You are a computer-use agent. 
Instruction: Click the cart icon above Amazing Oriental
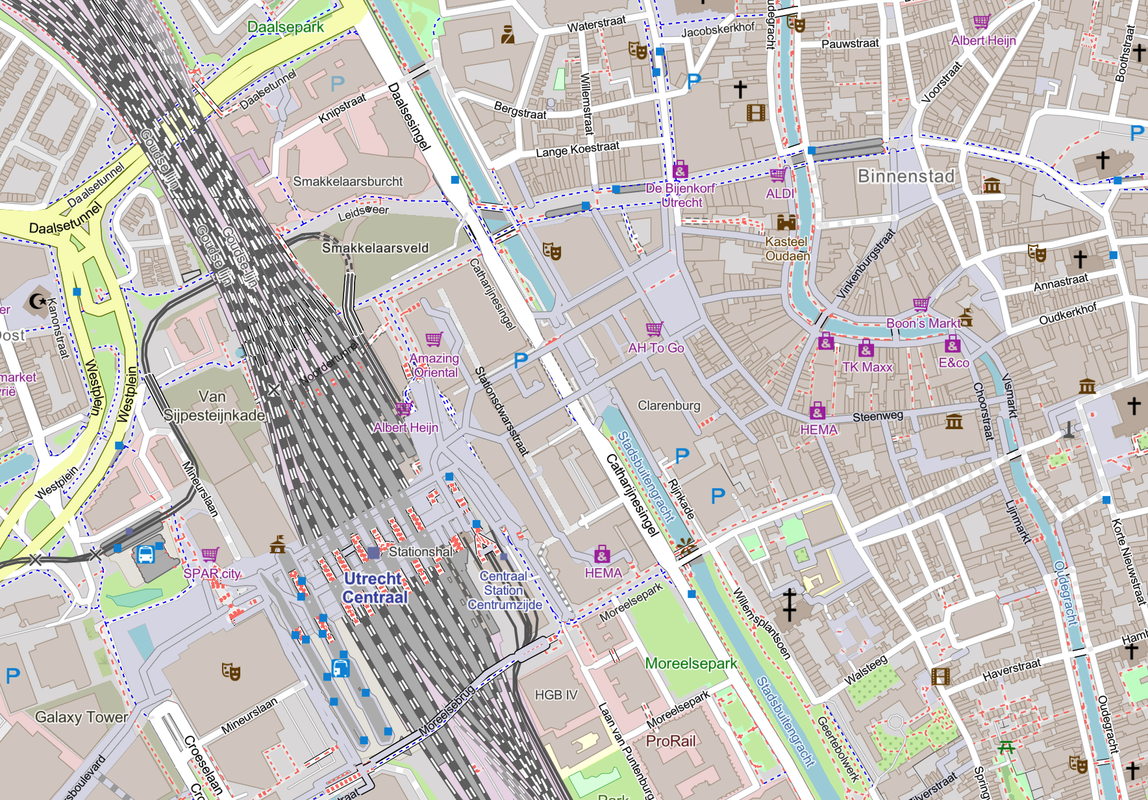[x=433, y=340]
